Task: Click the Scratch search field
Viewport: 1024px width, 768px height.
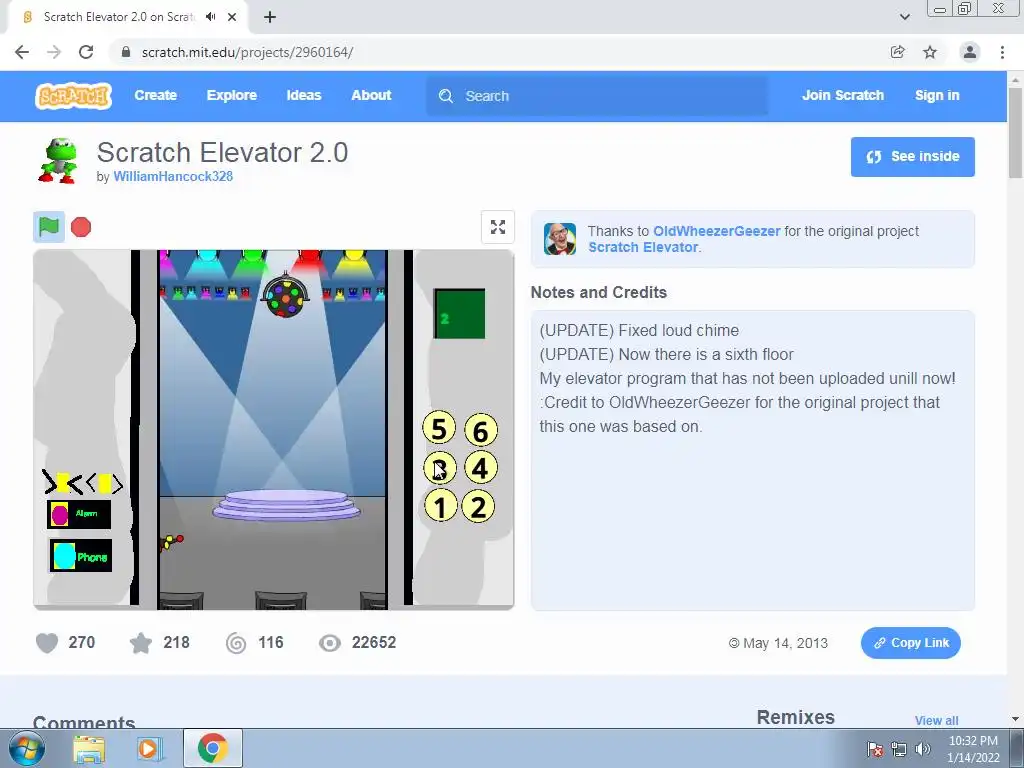Action: click(597, 96)
